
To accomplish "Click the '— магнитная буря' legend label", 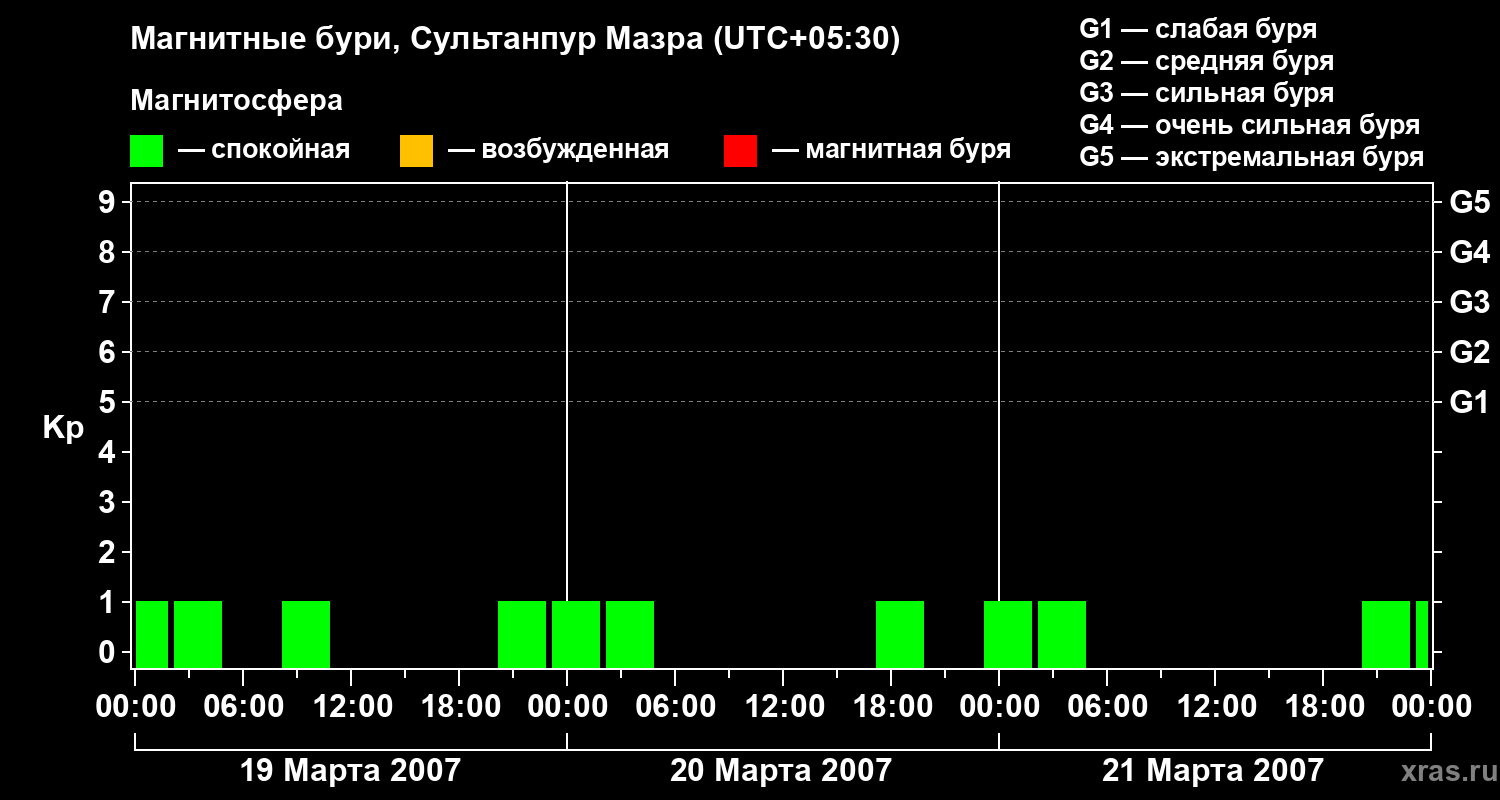I will click(891, 150).
